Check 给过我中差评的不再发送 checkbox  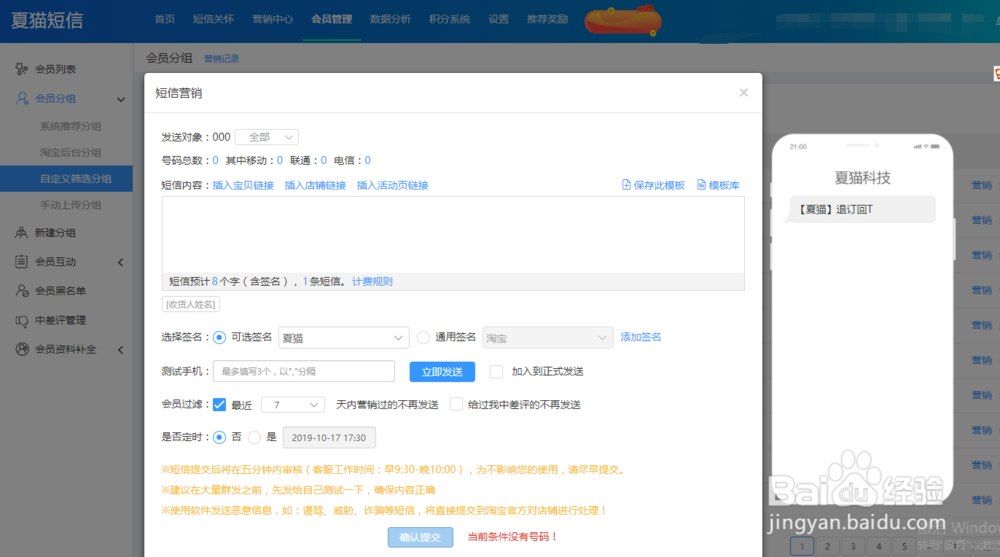coord(456,405)
